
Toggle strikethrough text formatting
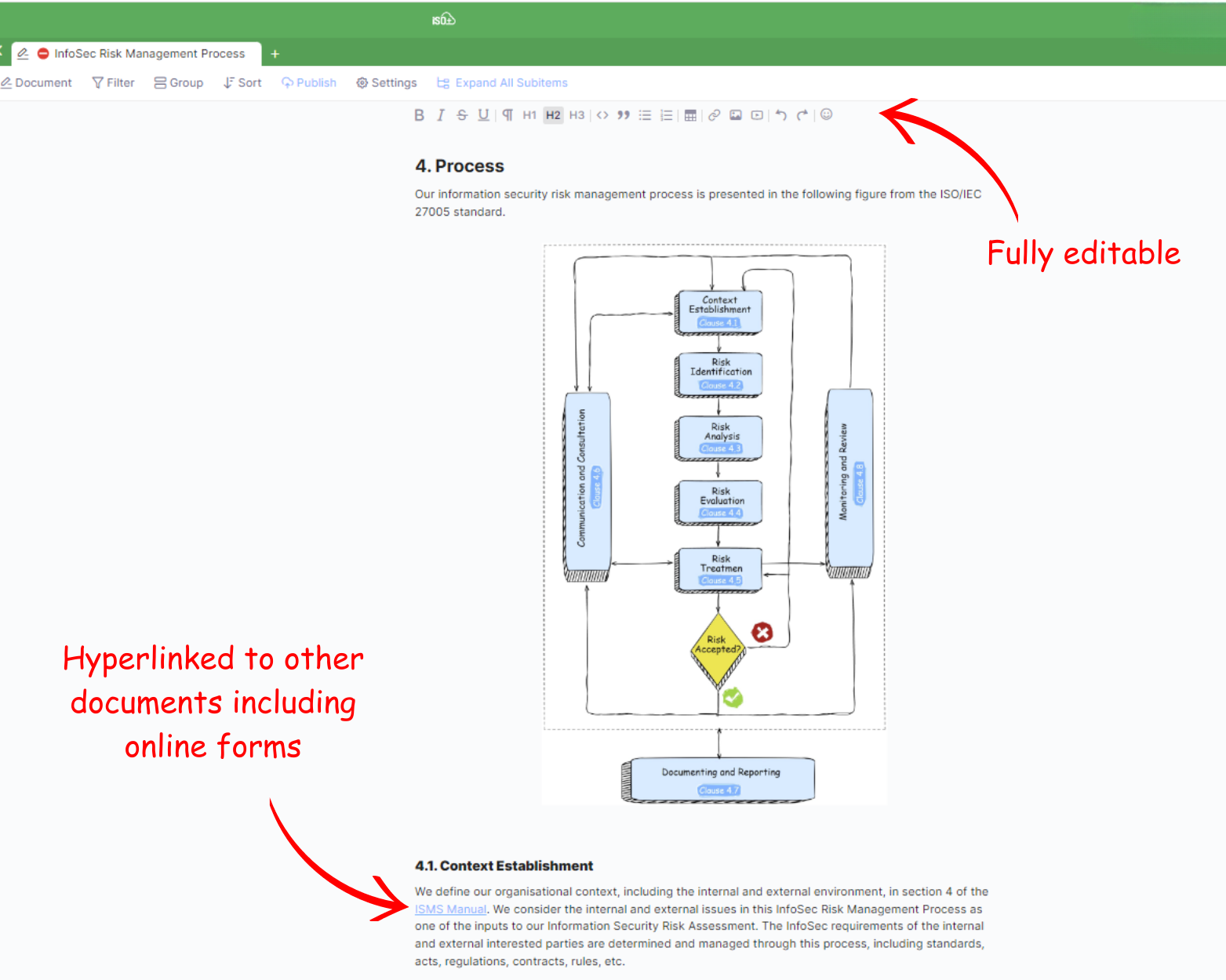click(462, 115)
